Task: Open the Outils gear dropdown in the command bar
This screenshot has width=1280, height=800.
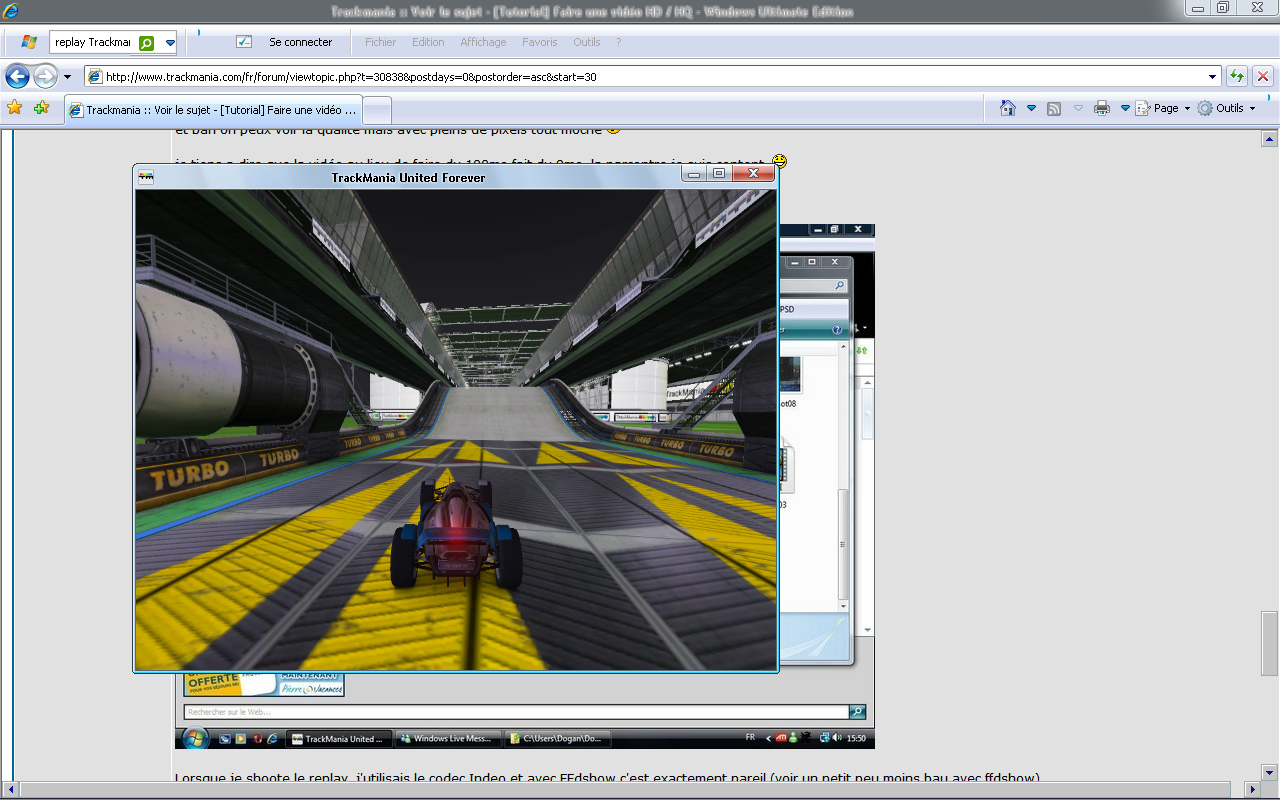Action: tap(1227, 108)
